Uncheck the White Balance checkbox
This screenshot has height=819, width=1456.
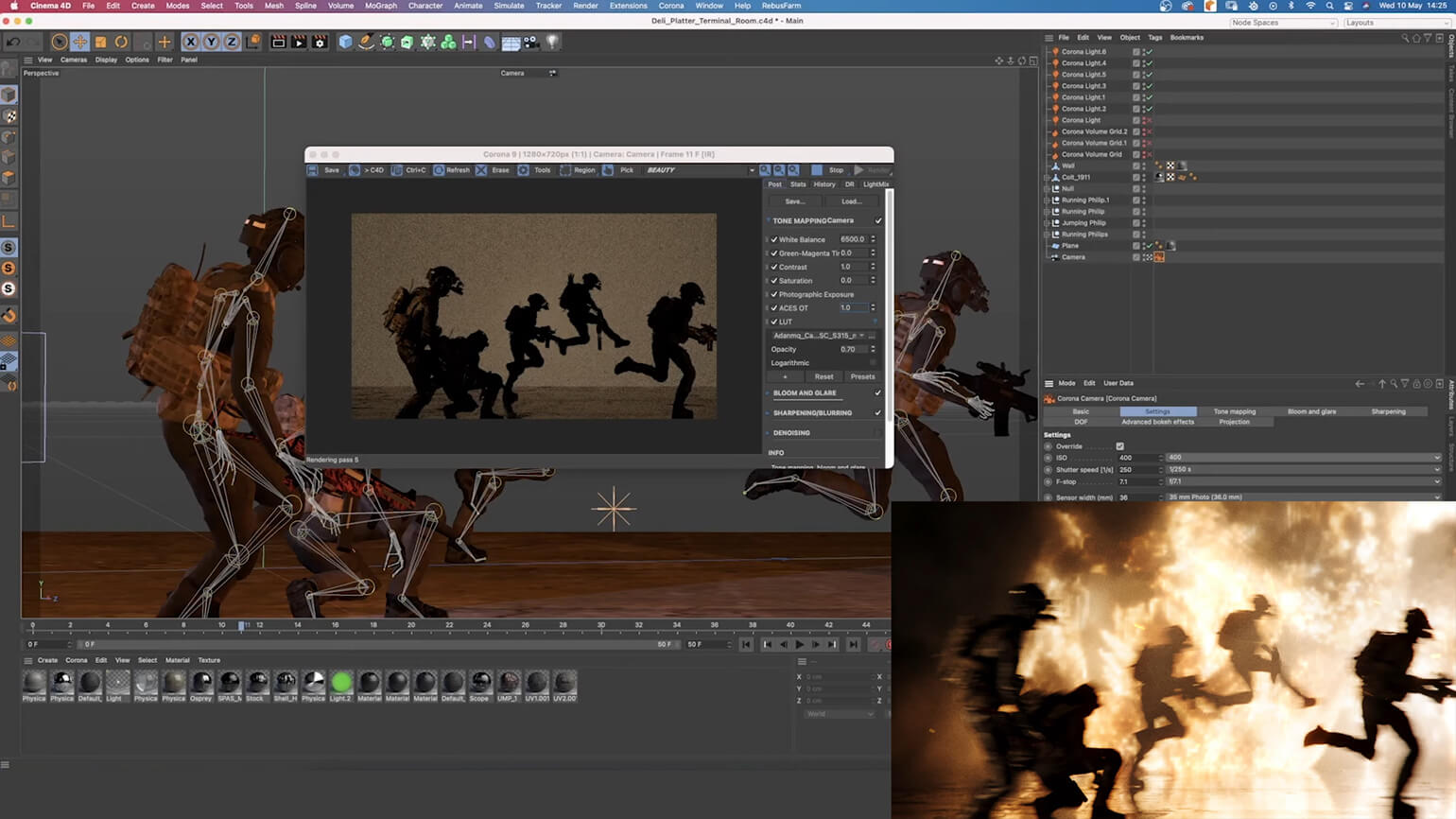coord(774,240)
